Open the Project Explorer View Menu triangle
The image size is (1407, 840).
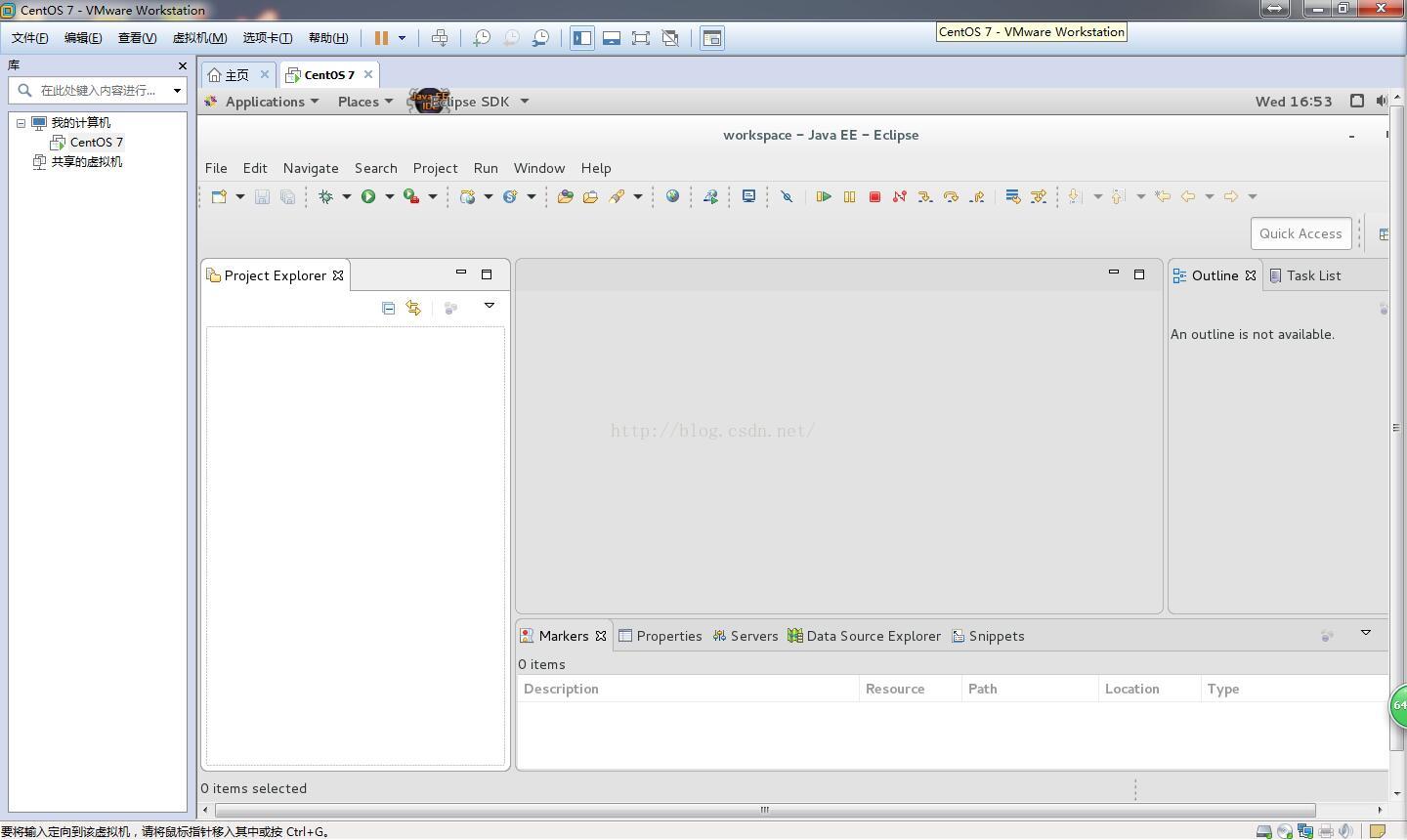click(490, 306)
